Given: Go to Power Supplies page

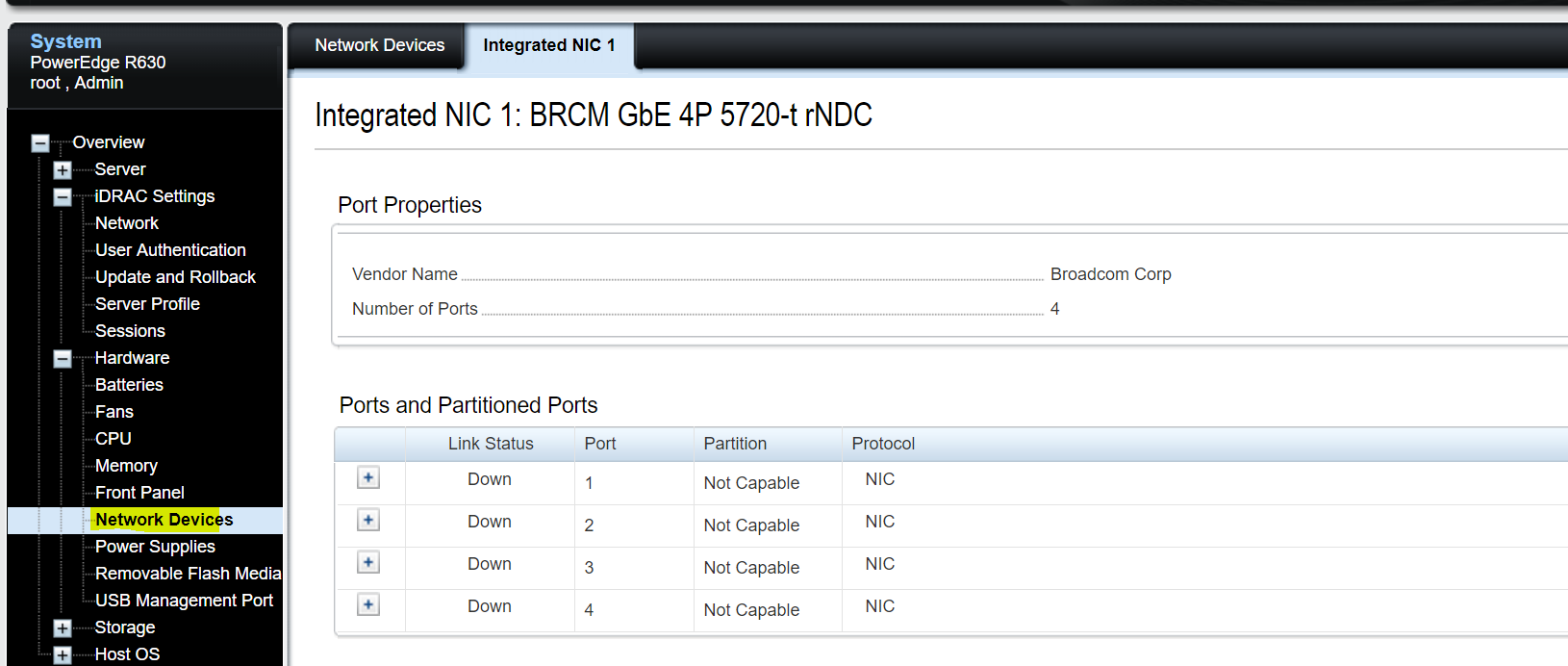Looking at the screenshot, I should click(155, 547).
